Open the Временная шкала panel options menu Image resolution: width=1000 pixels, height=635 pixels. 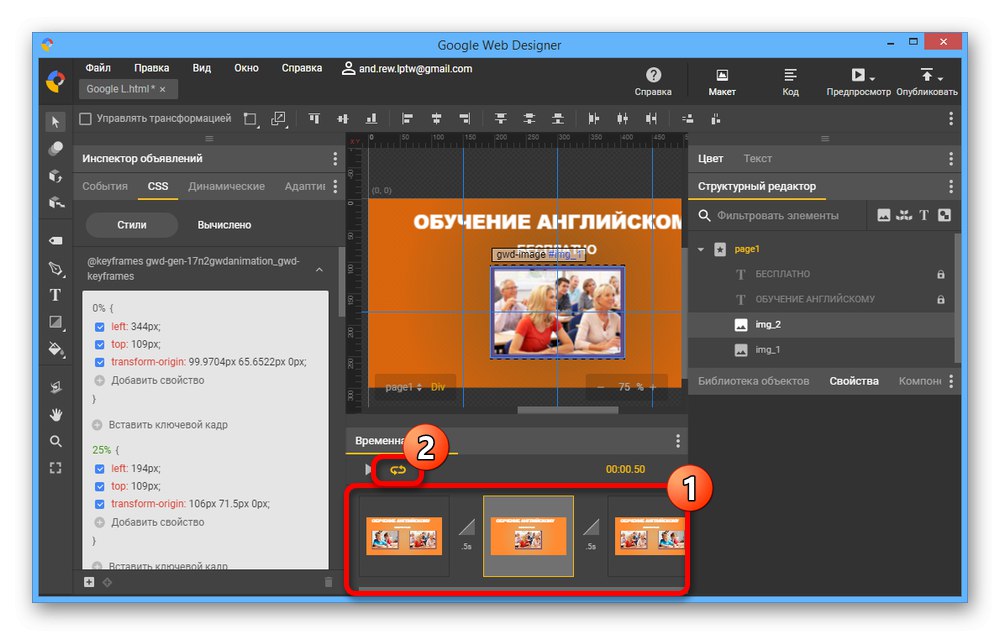coord(678,441)
